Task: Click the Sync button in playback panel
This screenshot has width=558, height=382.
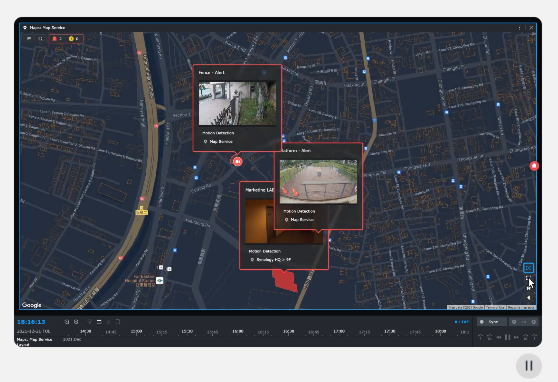Action: tap(492, 322)
